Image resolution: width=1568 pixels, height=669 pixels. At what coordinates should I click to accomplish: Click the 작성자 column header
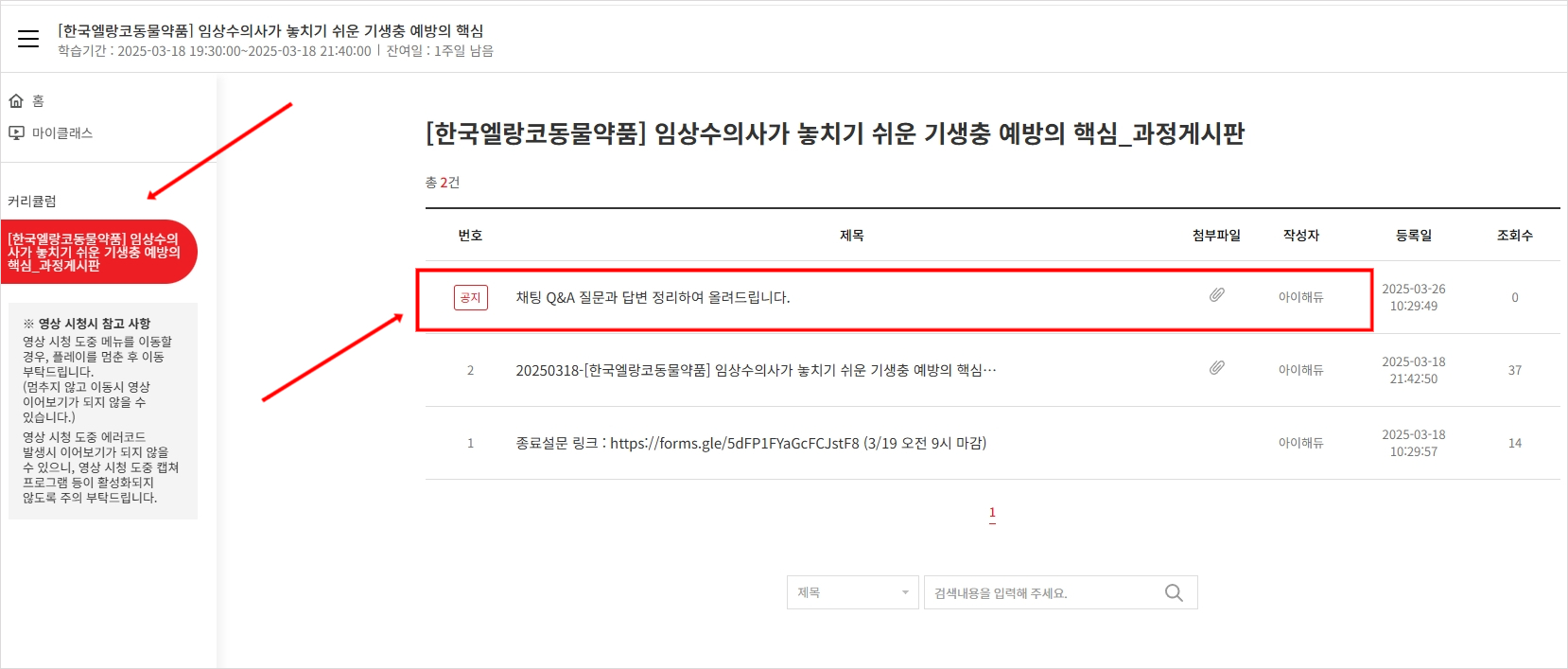coord(1301,235)
